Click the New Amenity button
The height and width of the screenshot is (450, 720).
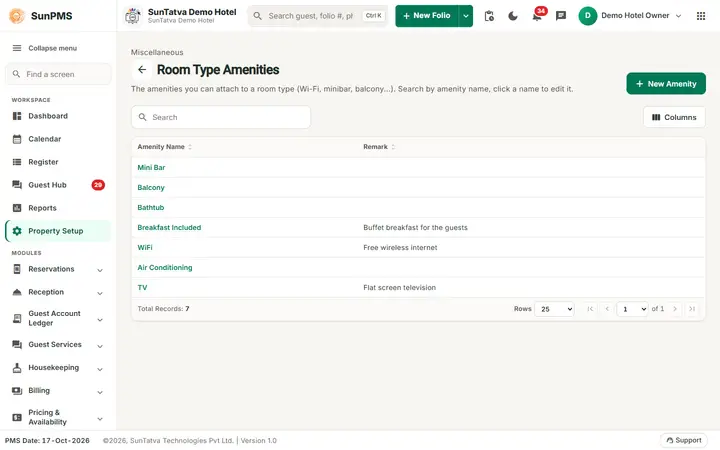click(666, 84)
